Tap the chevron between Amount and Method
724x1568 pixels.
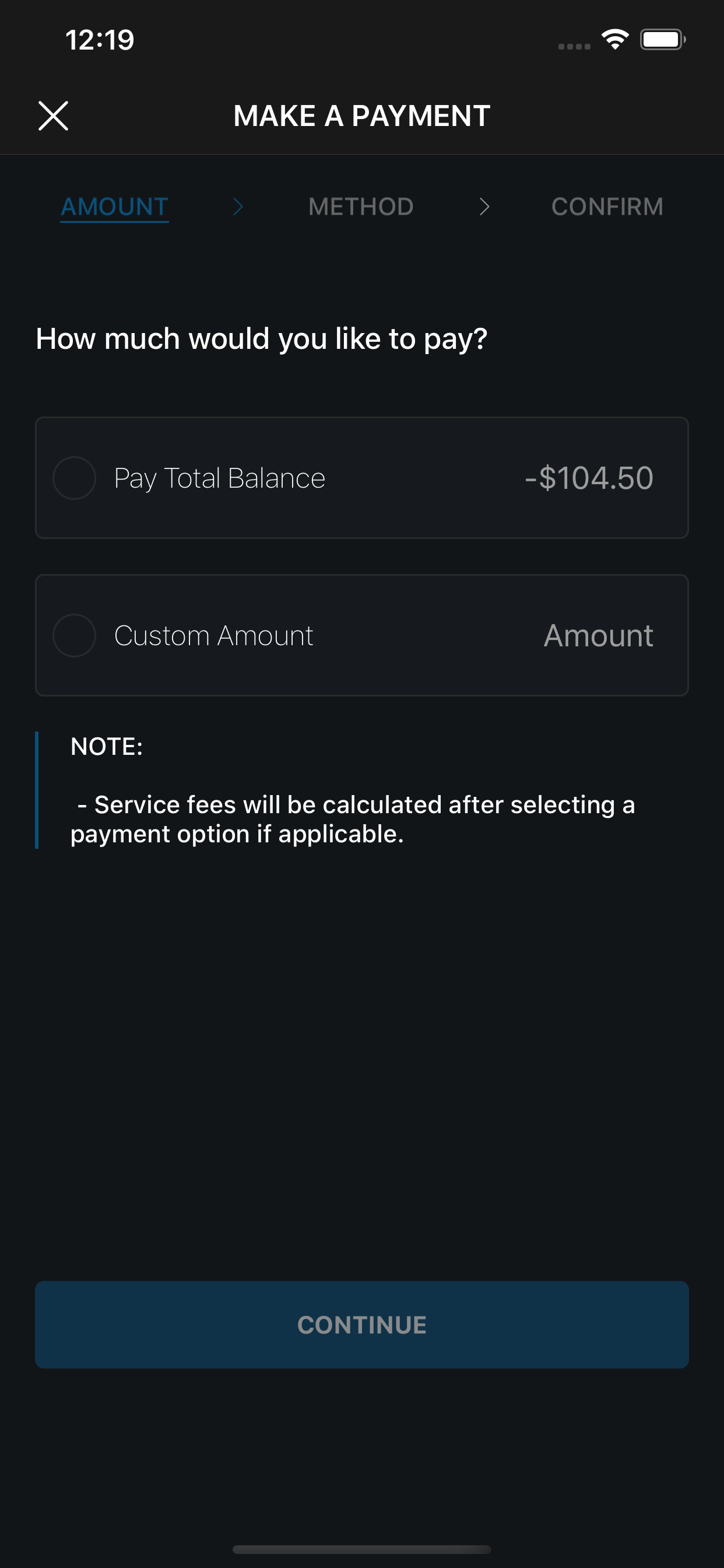point(238,207)
